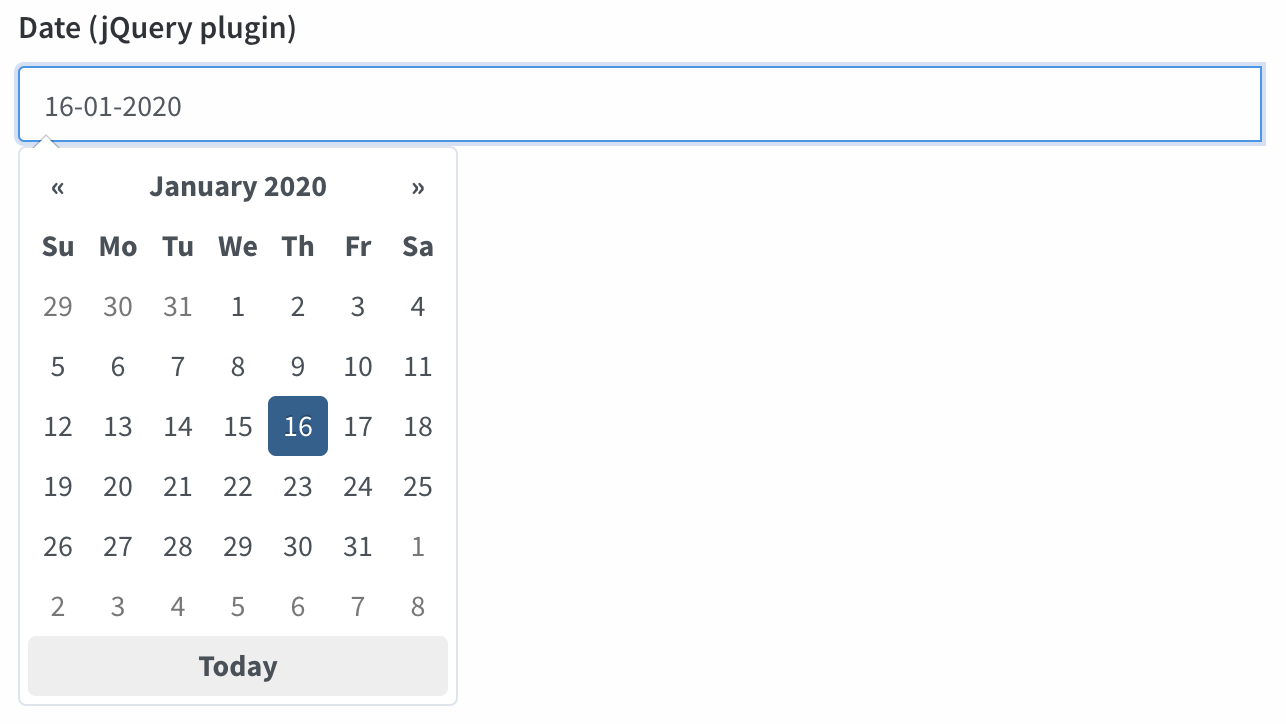Select the highlighted date 16
The height and width of the screenshot is (724, 1286).
pos(297,426)
